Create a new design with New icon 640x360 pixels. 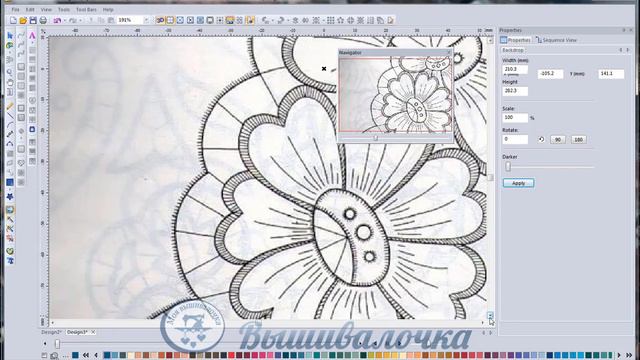(13, 20)
